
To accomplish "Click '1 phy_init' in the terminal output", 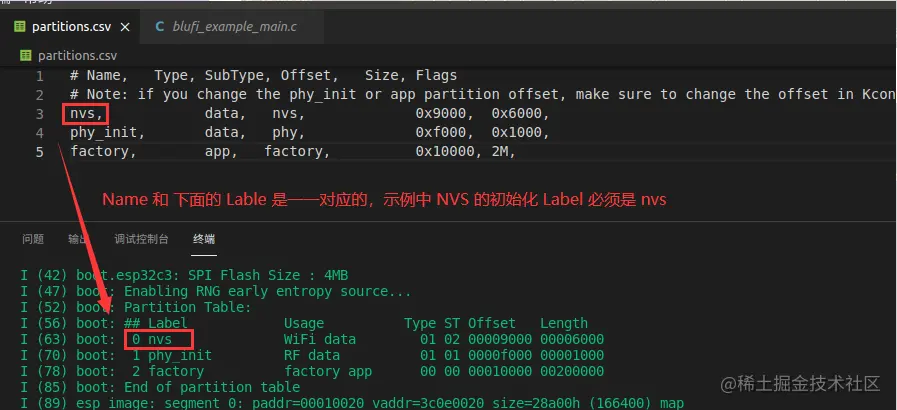I will [x=172, y=355].
